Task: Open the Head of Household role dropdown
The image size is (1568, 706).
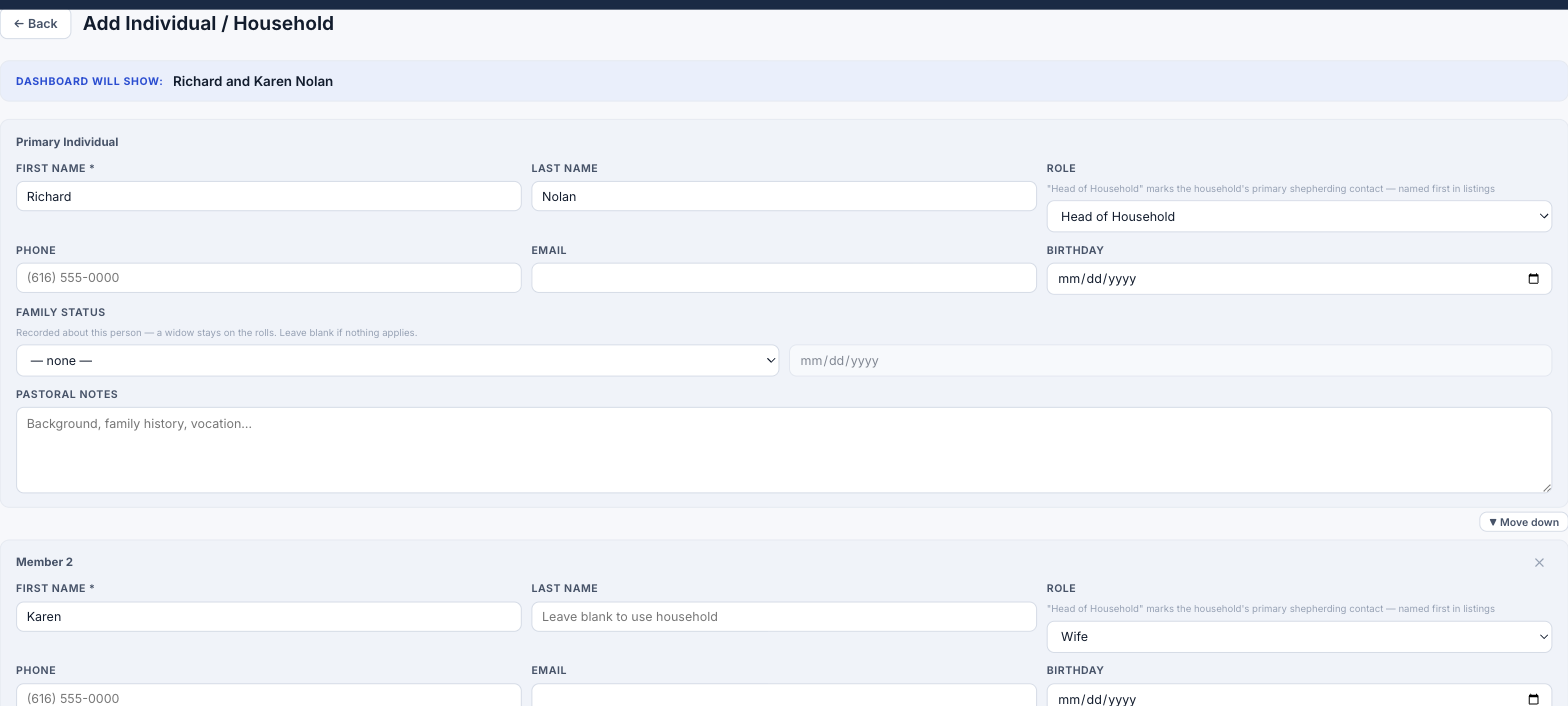Action: click(1299, 216)
